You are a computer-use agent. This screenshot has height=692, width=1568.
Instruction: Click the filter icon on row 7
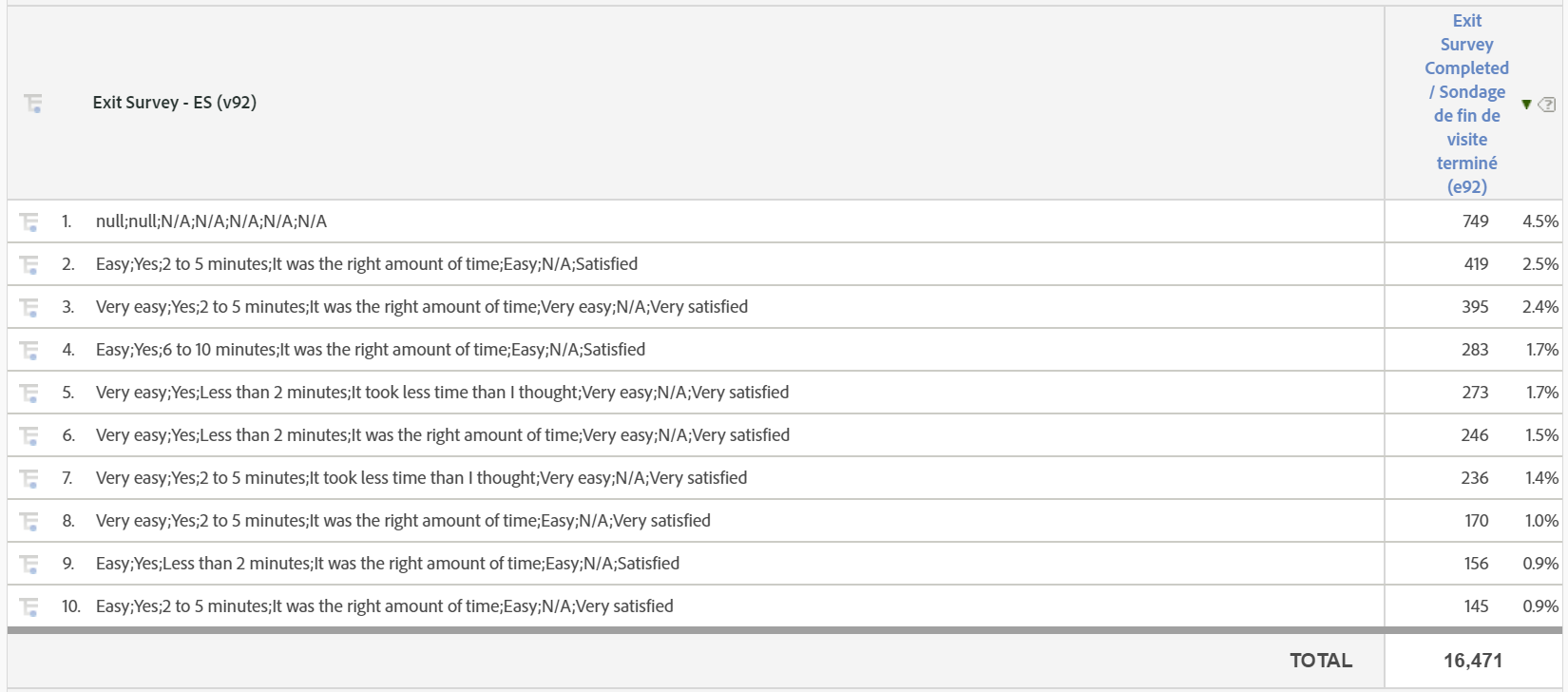pos(33,477)
